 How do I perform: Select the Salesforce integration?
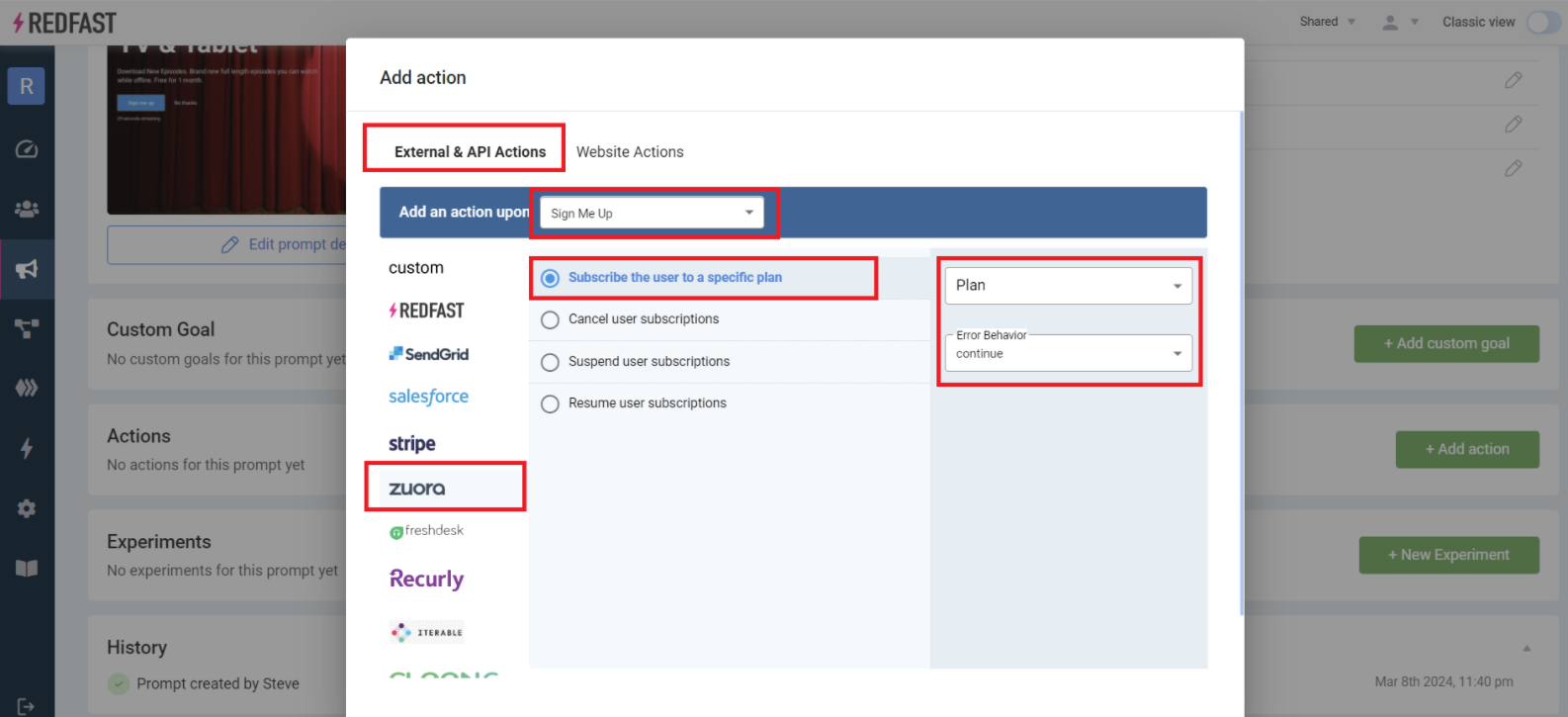(429, 397)
